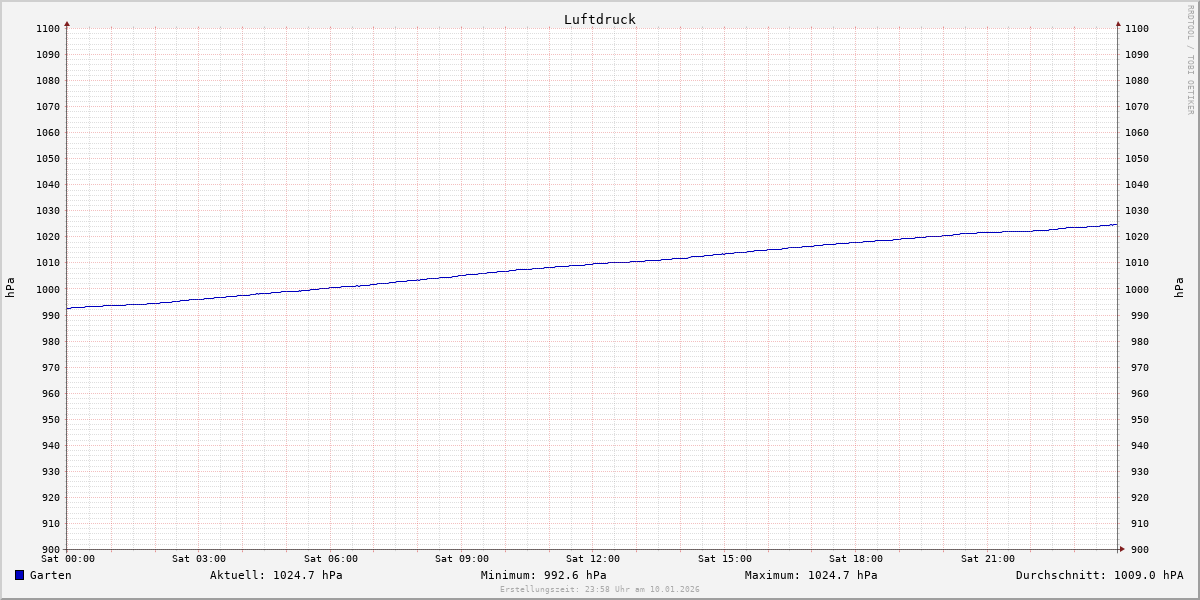Click the Sat 06:00 time axis label
The image size is (1200, 600).
point(331,559)
